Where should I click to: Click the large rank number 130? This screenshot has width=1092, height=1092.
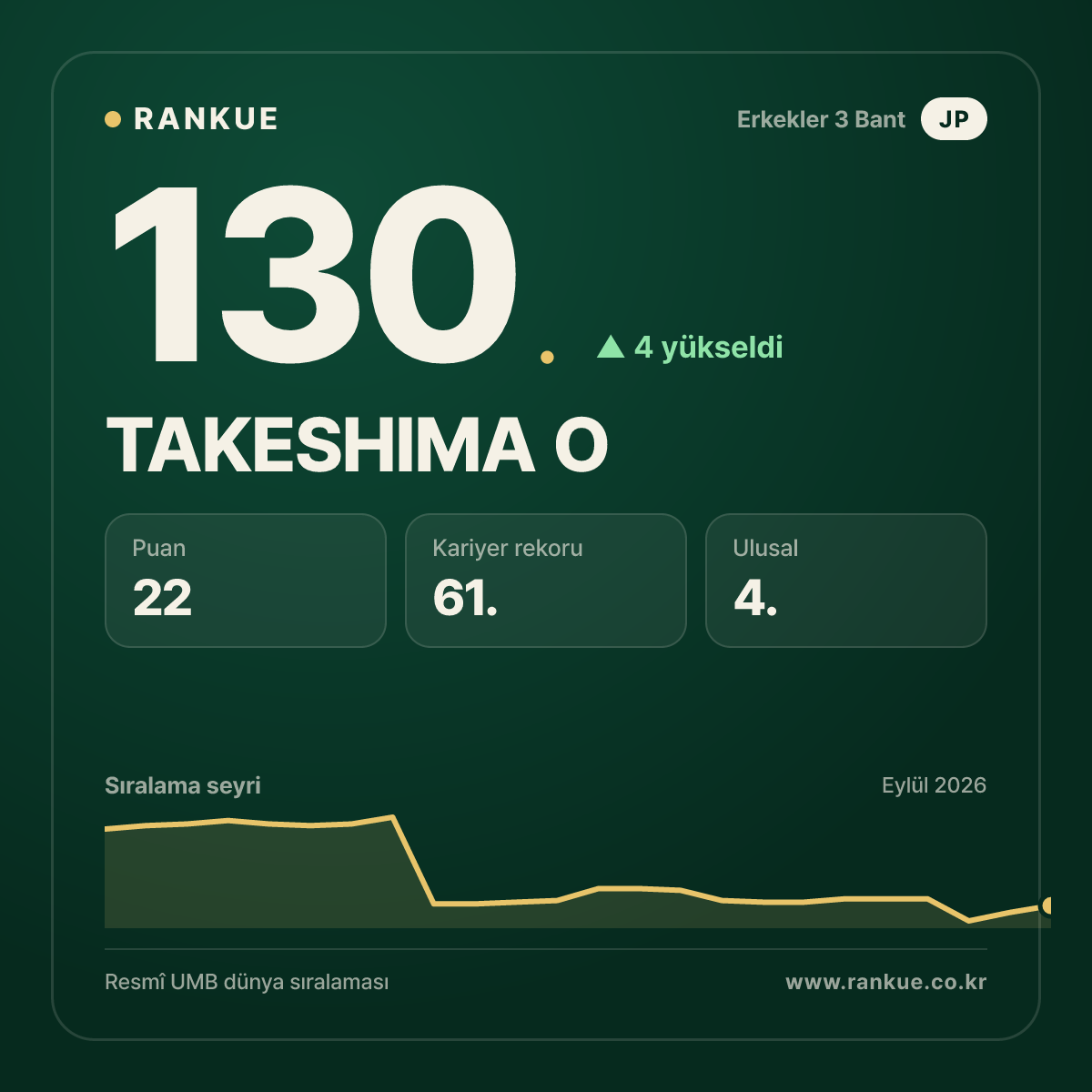coord(316,273)
